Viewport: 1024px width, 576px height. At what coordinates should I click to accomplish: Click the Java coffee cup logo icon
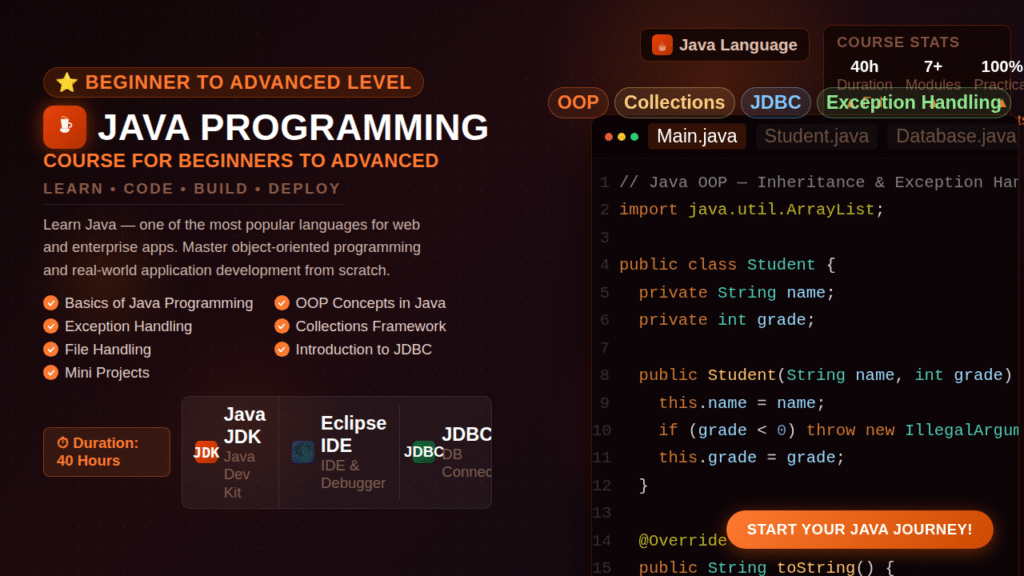pos(63,127)
